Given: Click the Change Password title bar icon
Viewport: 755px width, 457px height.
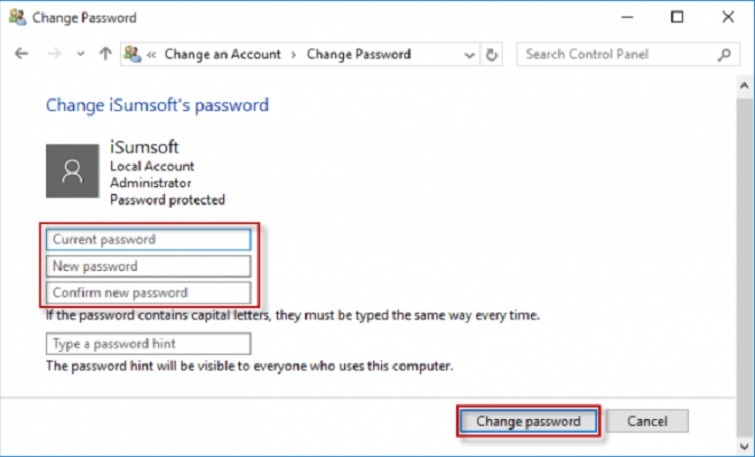Looking at the screenshot, I should tap(17, 17).
